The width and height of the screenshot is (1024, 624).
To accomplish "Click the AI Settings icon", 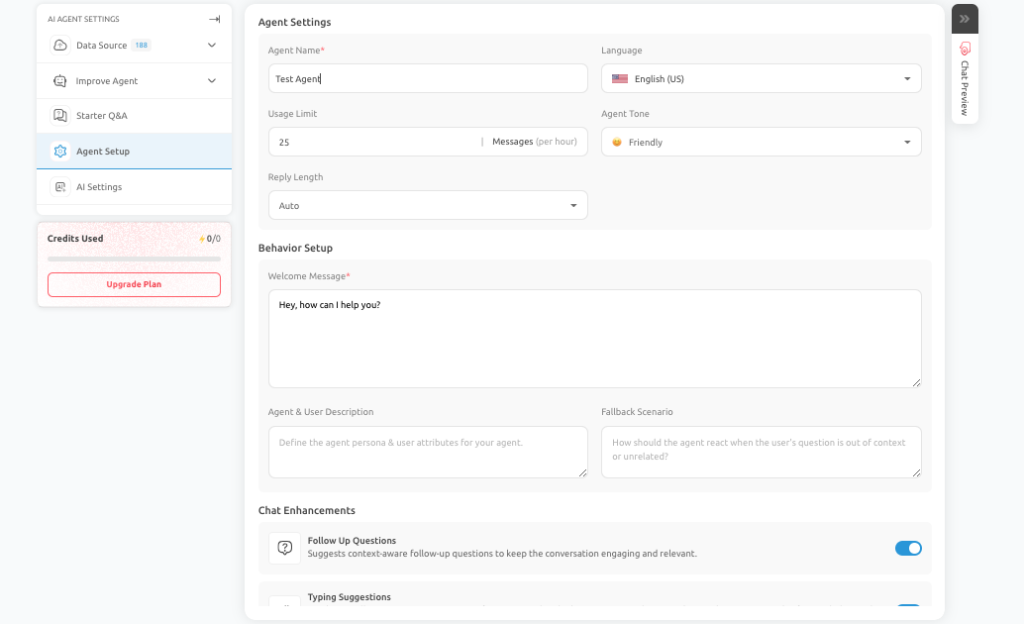I will point(60,187).
